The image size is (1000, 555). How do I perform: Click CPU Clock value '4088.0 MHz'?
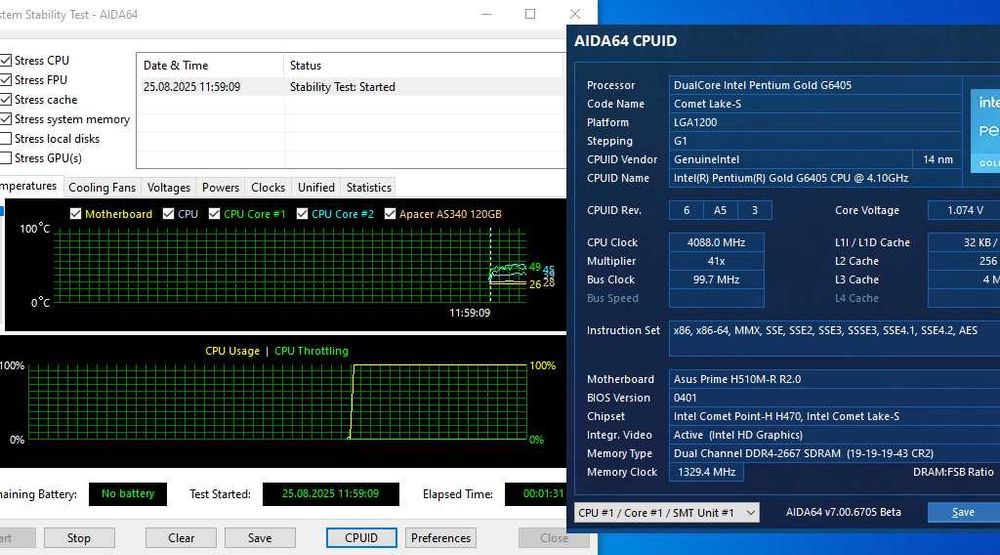(x=716, y=242)
